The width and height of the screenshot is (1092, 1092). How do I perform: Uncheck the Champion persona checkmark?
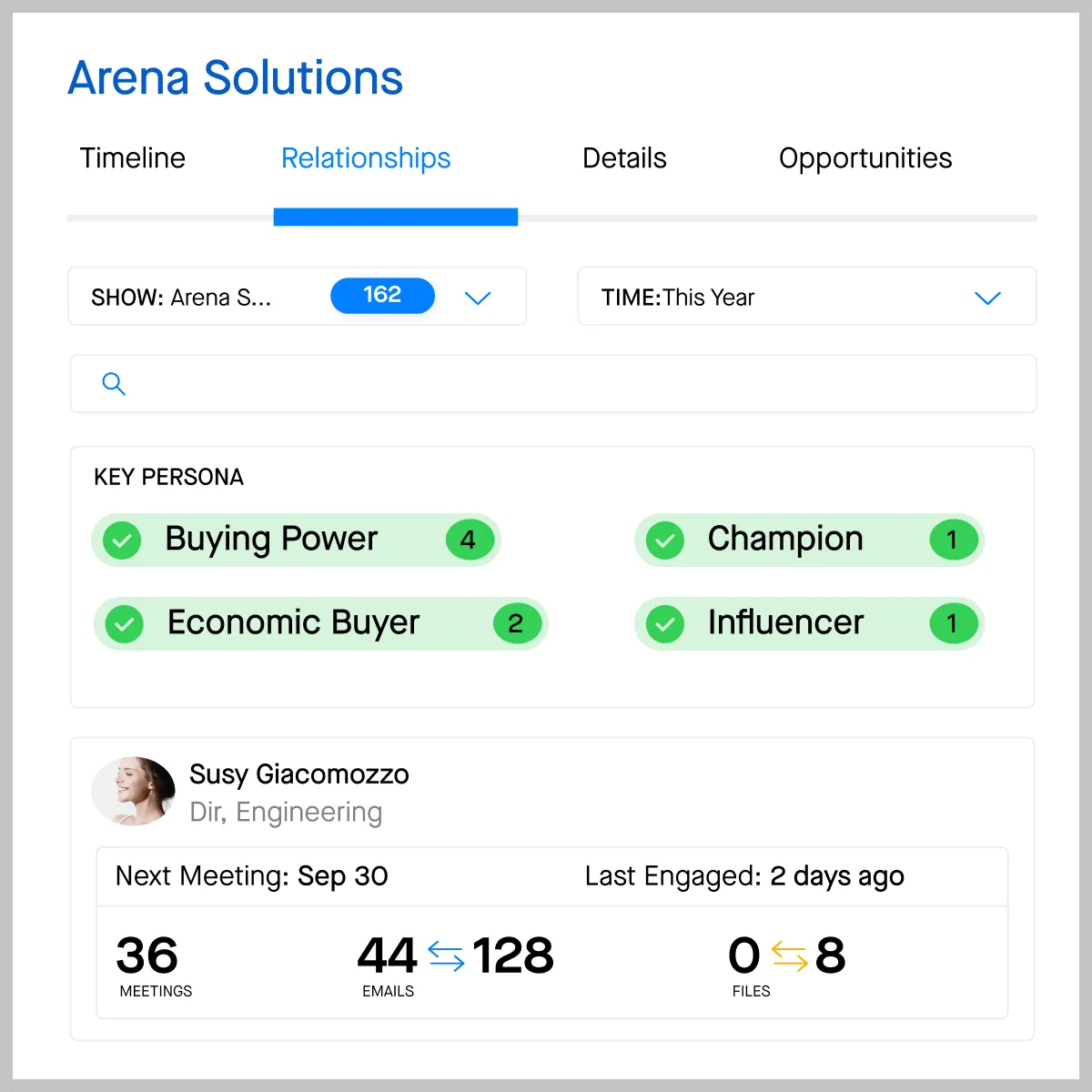coord(665,541)
